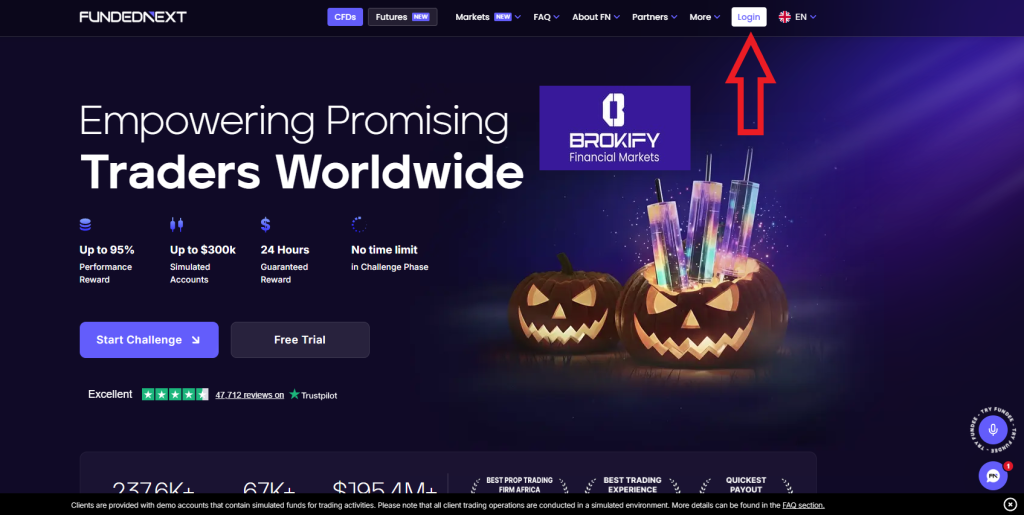
Task: Open the microphone Try Fundee widget
Action: (x=993, y=429)
